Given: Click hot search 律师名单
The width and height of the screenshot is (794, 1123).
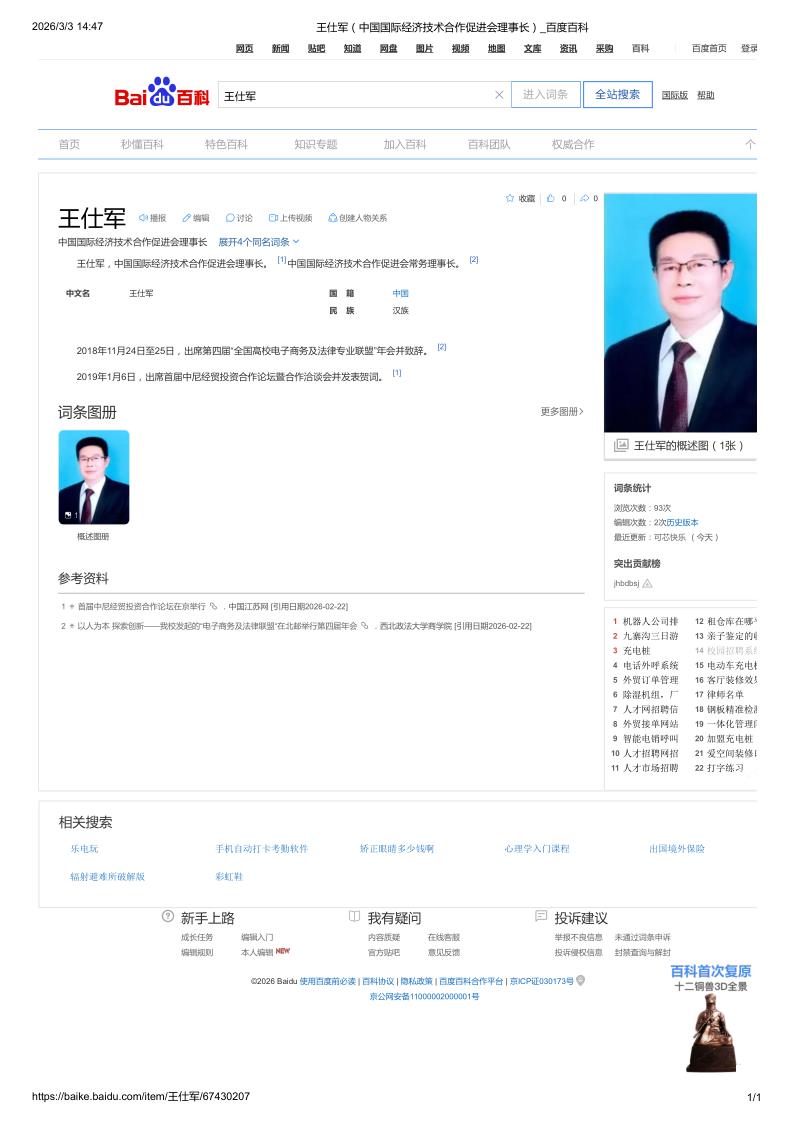Looking at the screenshot, I should click(x=725, y=695).
